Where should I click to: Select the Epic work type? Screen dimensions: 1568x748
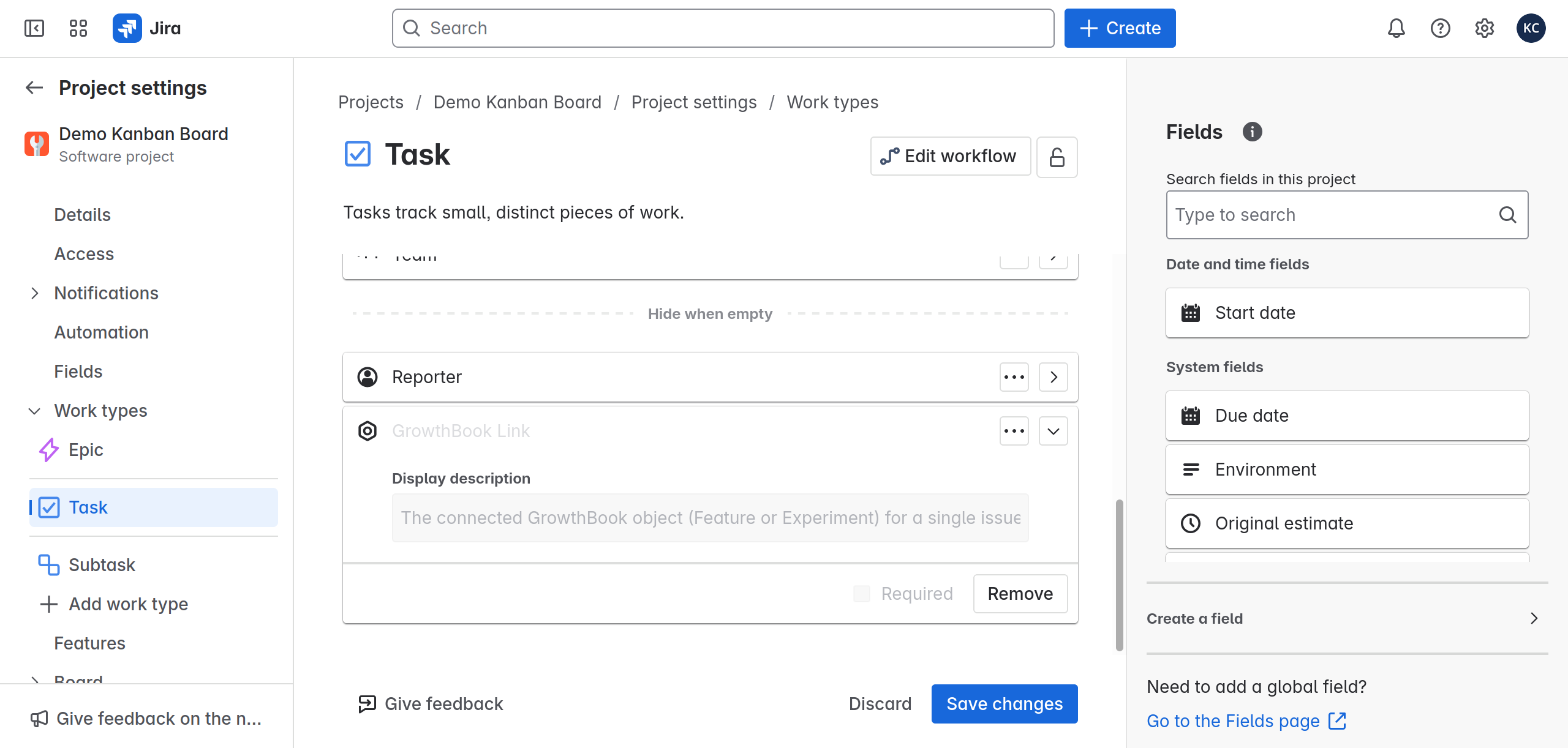click(x=153, y=450)
